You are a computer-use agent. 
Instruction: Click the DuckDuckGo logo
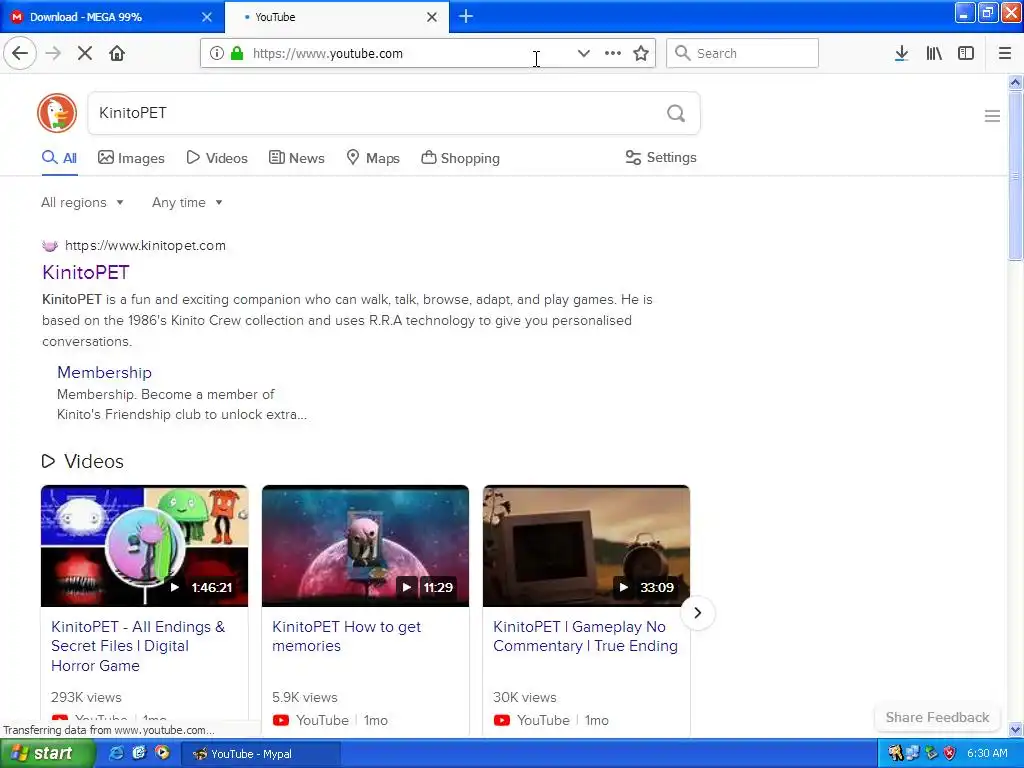(x=57, y=113)
